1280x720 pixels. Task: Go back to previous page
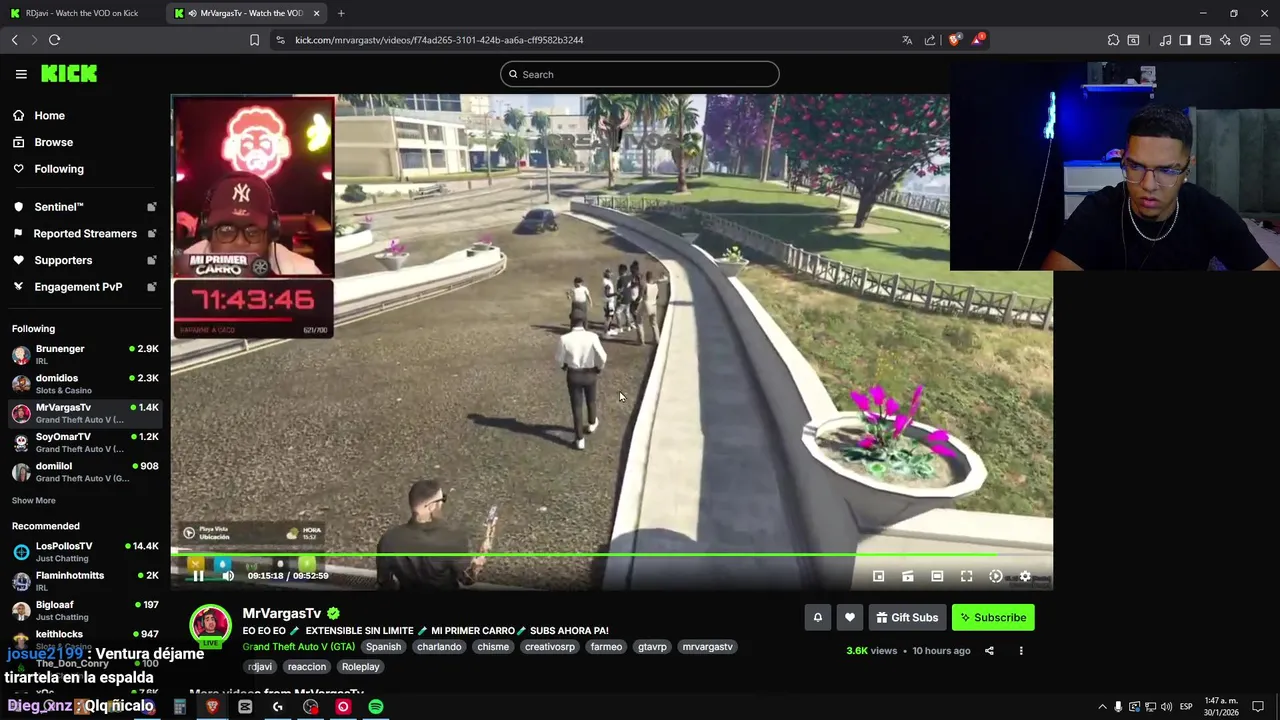click(14, 40)
